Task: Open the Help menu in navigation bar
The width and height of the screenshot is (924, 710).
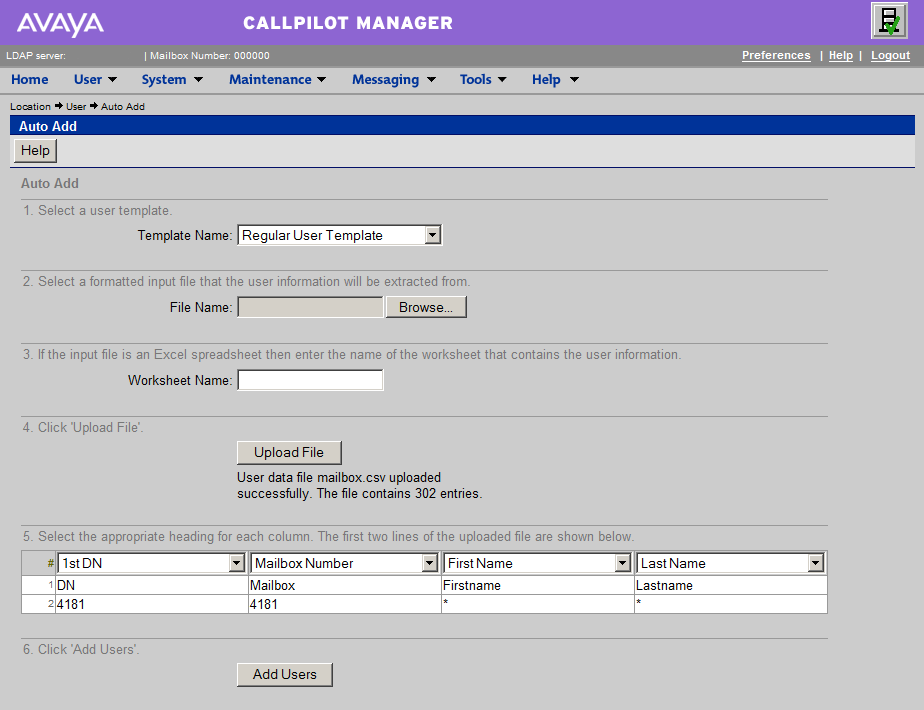Action: click(555, 80)
